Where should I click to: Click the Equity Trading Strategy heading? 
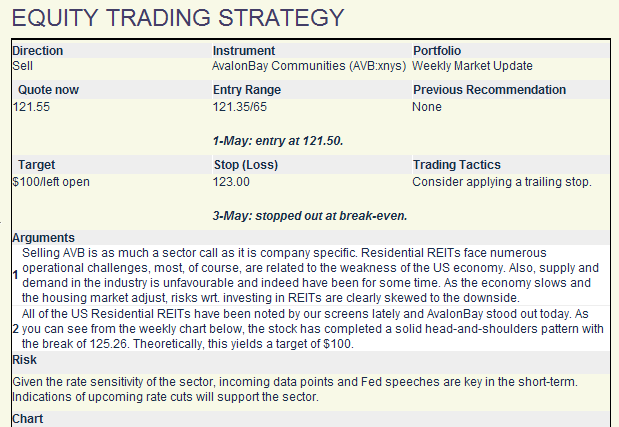point(179,18)
